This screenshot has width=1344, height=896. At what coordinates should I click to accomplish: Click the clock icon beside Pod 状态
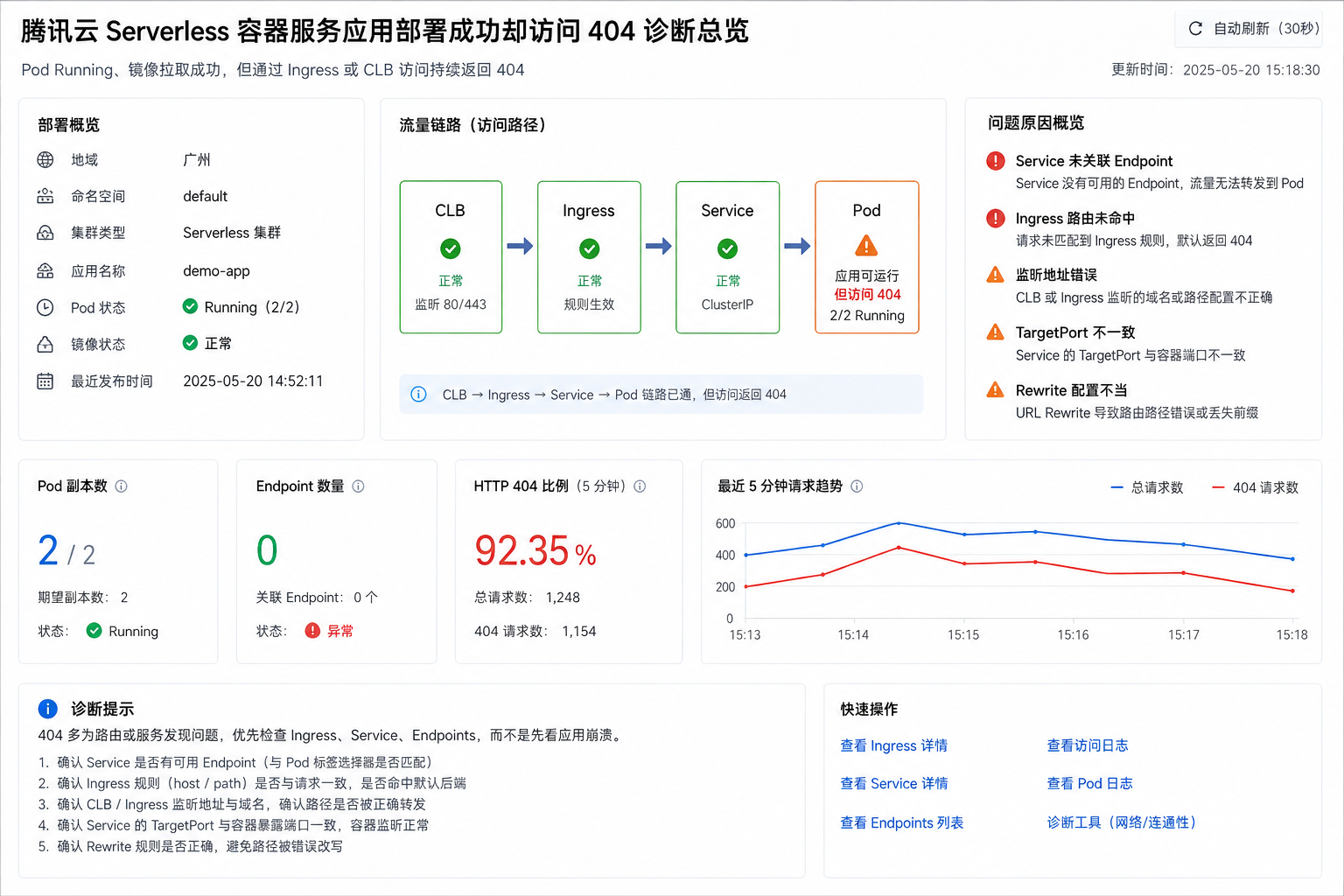pyautogui.click(x=45, y=307)
